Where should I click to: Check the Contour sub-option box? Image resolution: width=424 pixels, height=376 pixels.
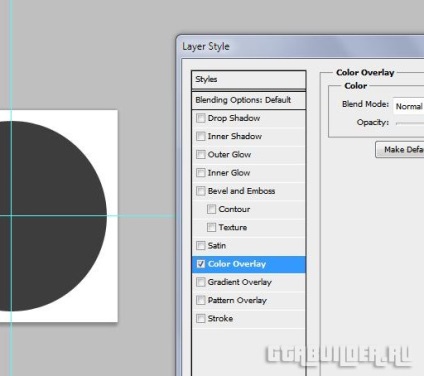[211, 209]
